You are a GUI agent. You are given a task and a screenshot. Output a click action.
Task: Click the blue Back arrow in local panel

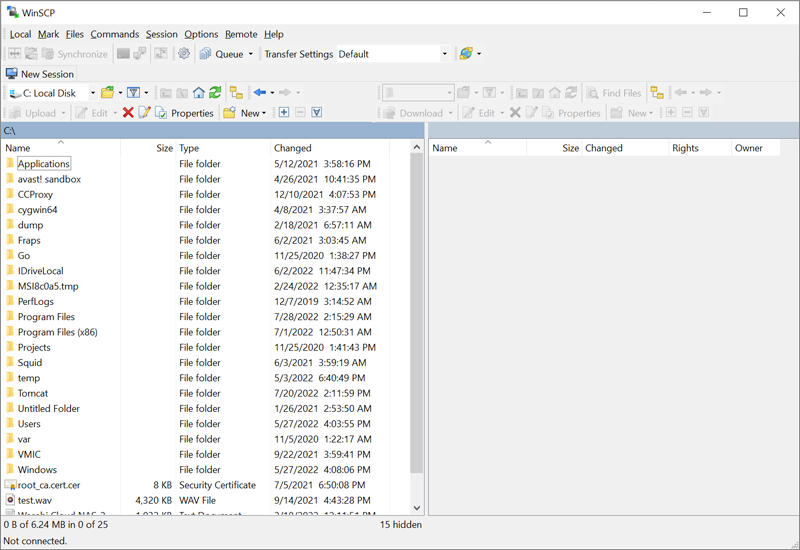point(260,93)
